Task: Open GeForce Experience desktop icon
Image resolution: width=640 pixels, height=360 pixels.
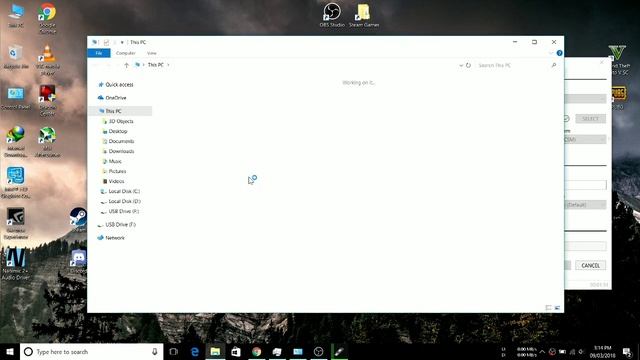Action: [x=16, y=223]
